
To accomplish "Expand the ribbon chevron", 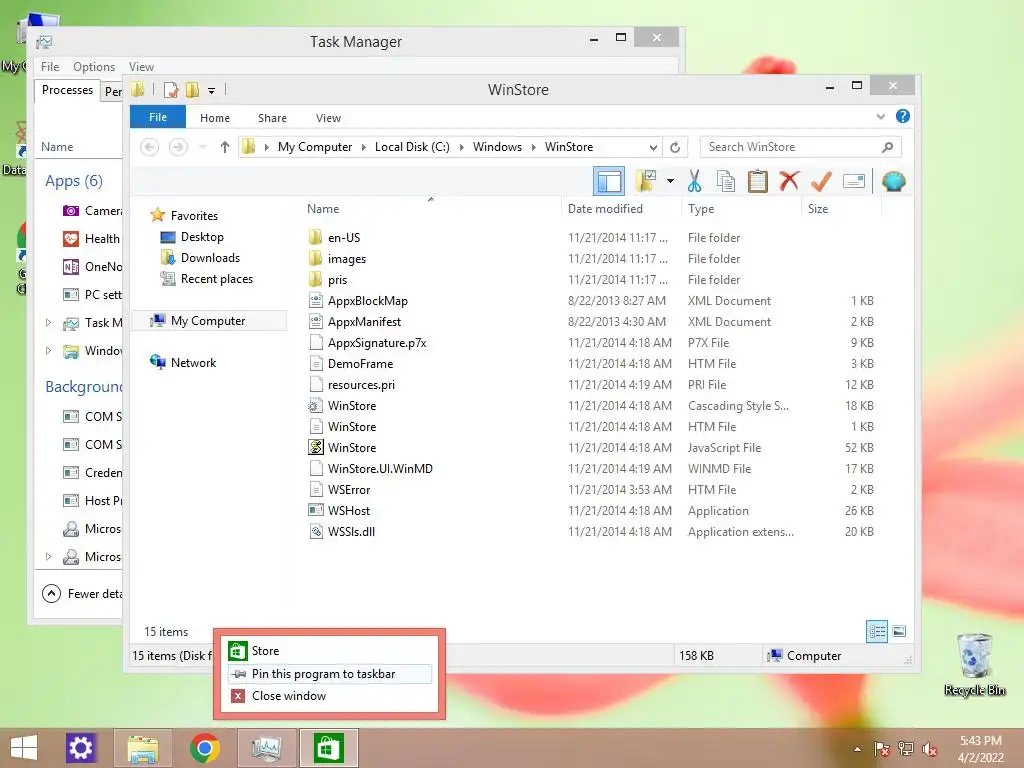I will [x=880, y=116].
